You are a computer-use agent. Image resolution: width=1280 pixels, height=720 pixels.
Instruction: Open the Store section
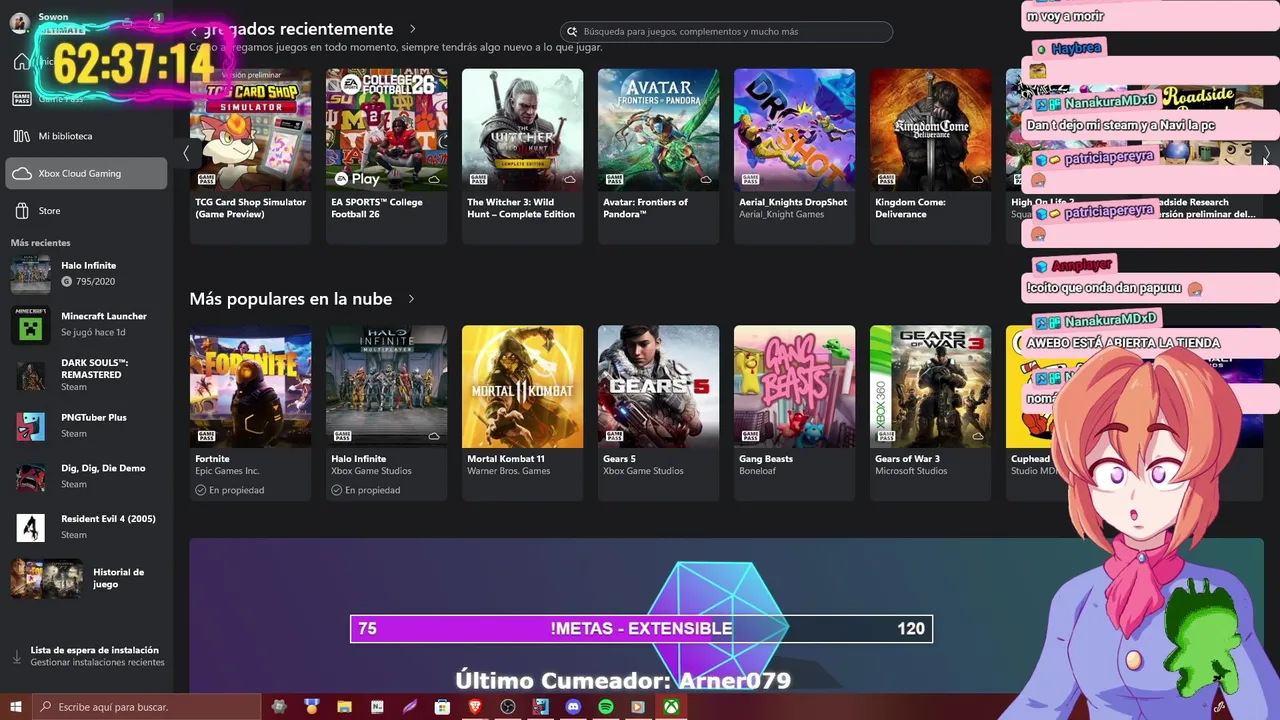click(x=86, y=211)
